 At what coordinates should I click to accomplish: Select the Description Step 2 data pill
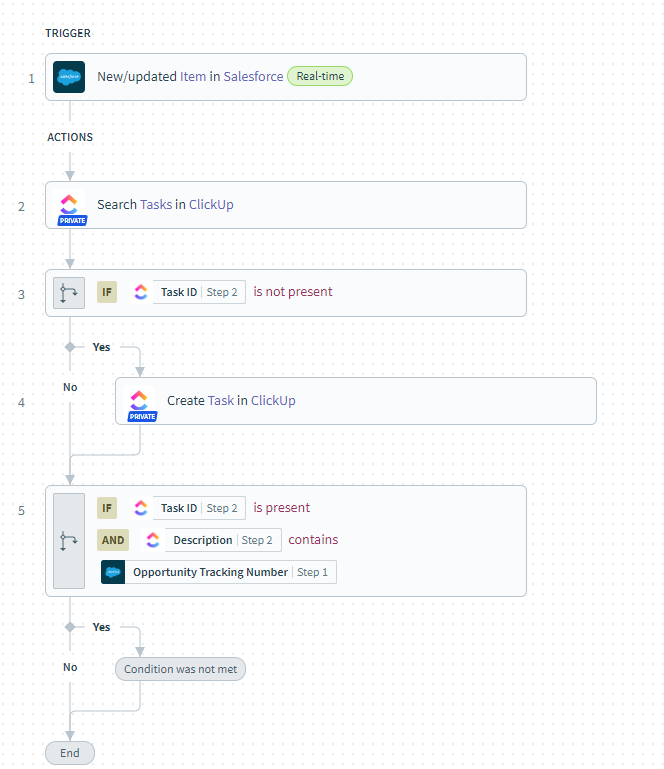(222, 540)
